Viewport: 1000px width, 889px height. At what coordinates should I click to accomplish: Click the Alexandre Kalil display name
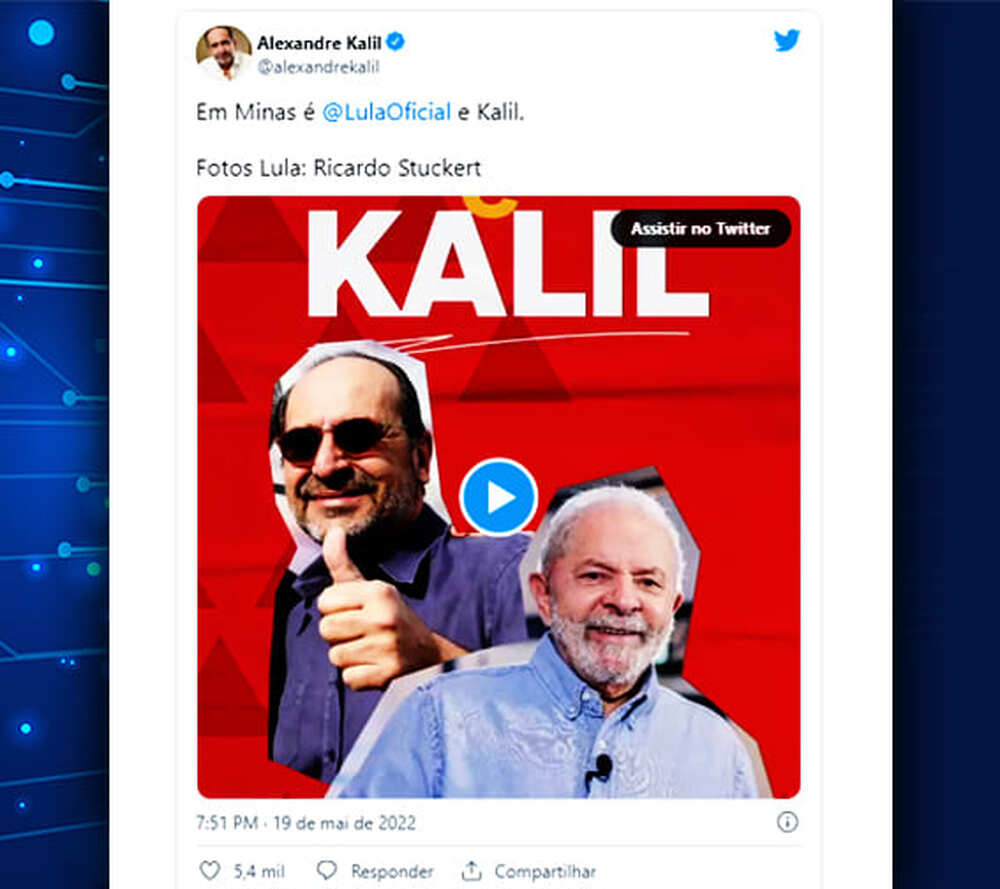[319, 43]
